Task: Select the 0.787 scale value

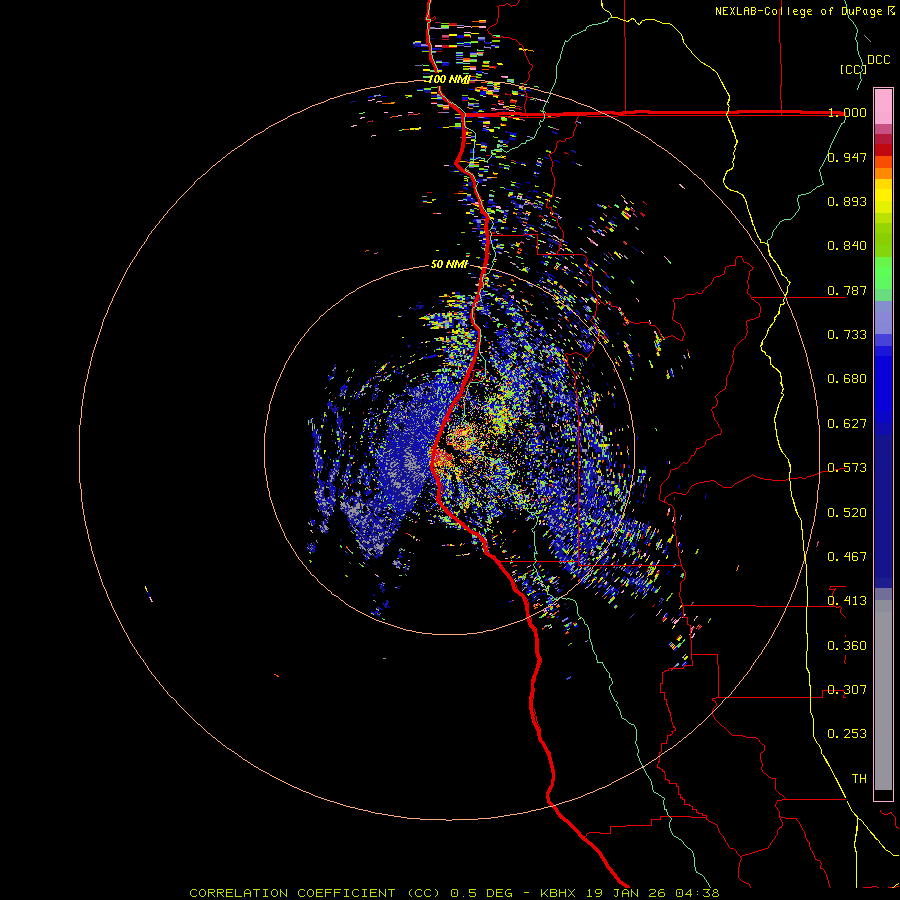Action: tap(847, 290)
